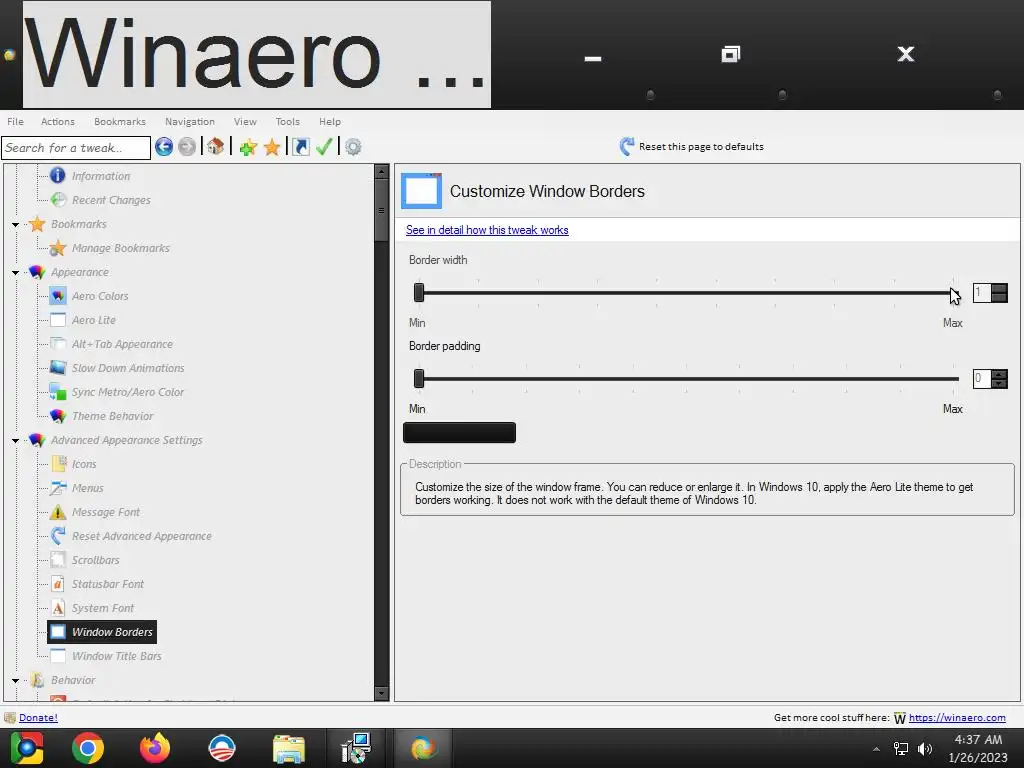Click the Alt+Tab Appearance icon
The width and height of the screenshot is (1024, 768).
(x=57, y=344)
